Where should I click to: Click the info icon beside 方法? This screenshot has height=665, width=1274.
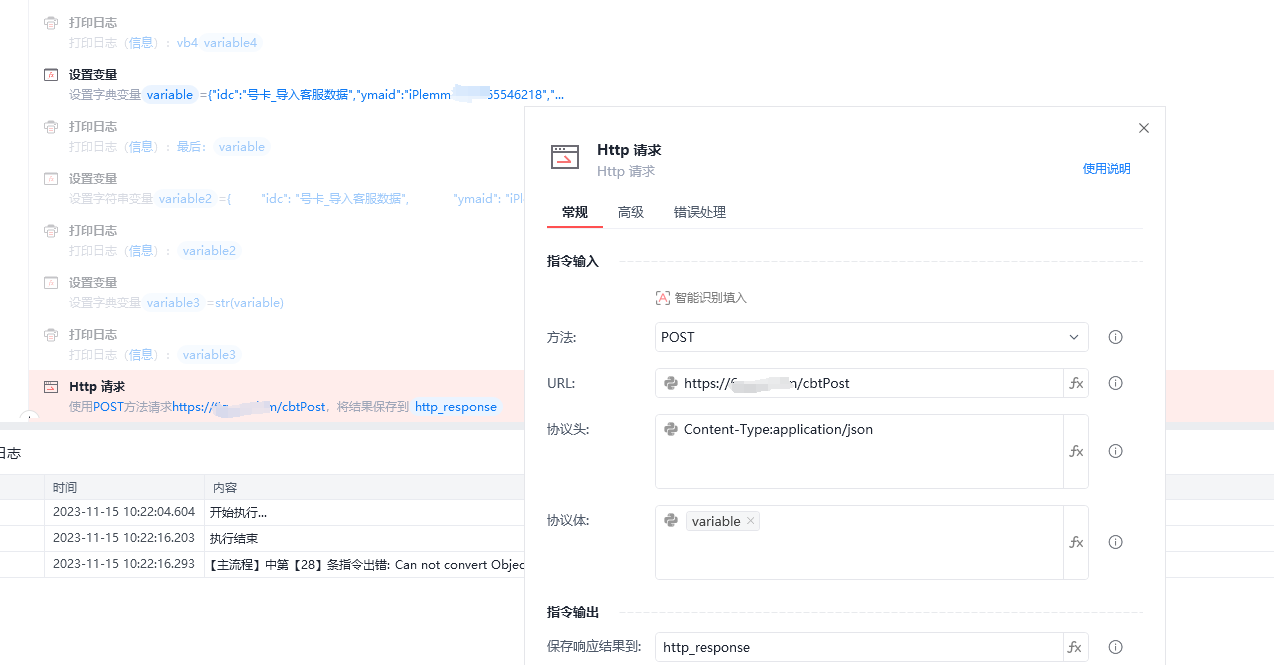[x=1116, y=337]
